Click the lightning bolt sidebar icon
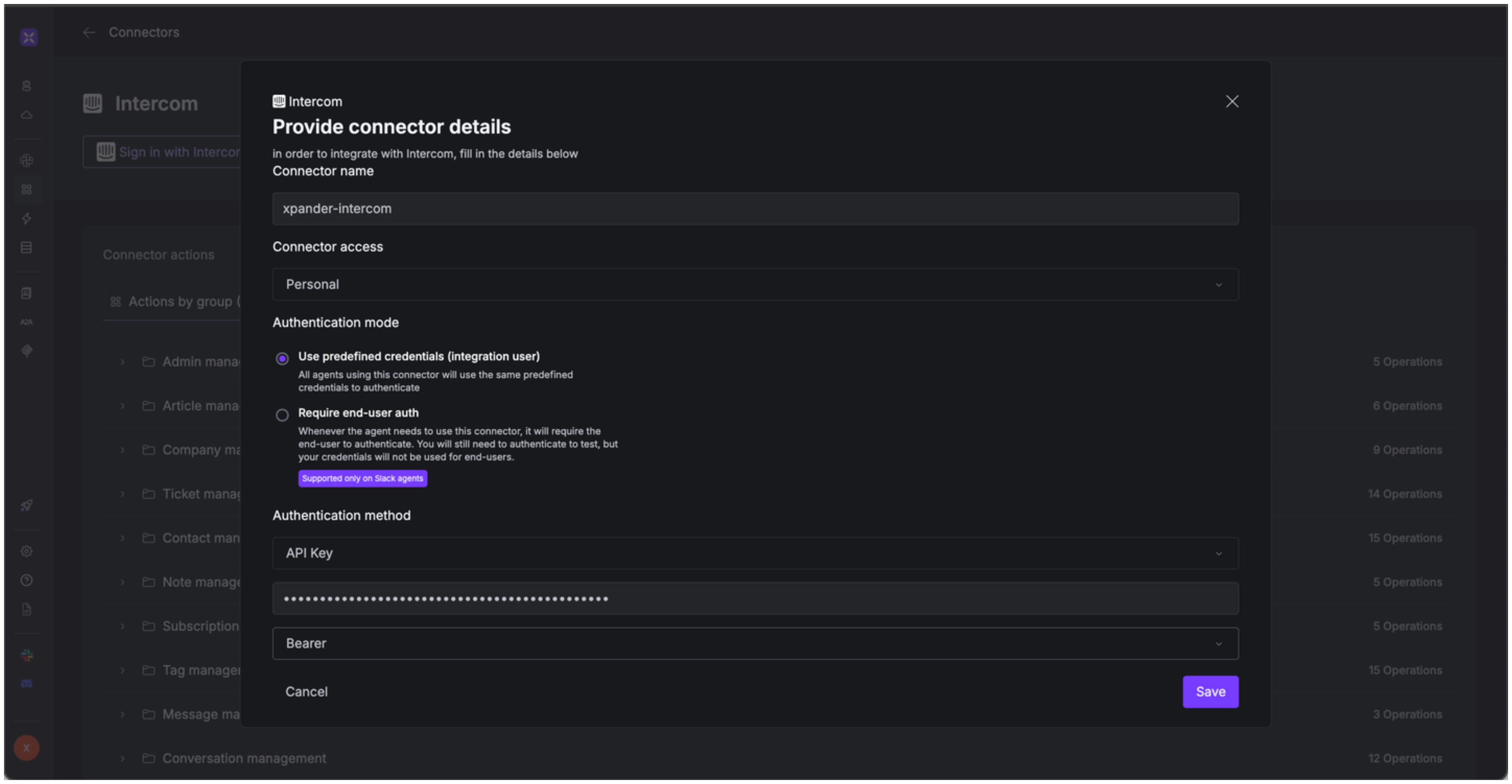This screenshot has width=1512, height=784. coord(26,218)
